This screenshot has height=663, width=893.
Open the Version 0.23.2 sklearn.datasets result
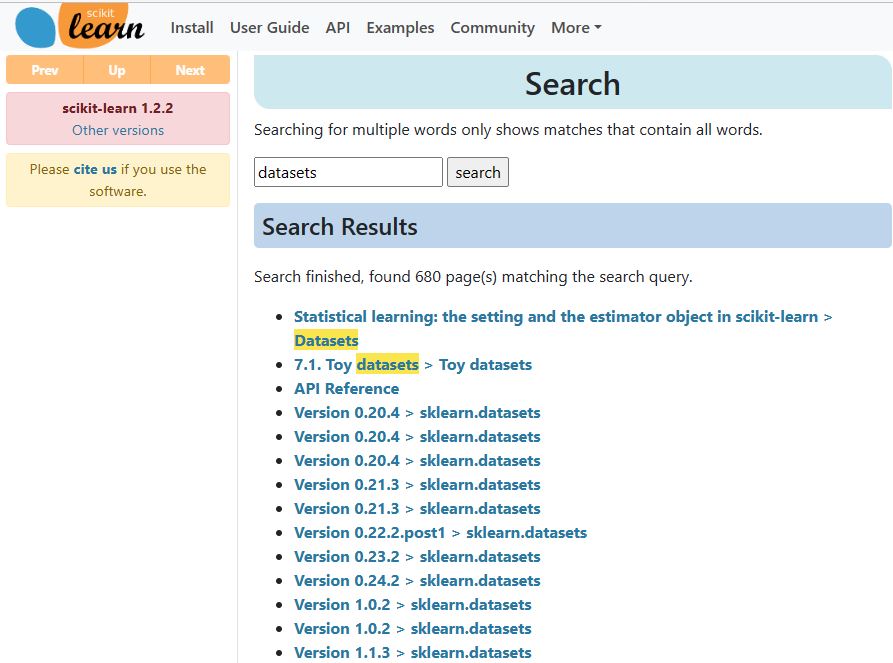click(x=417, y=556)
